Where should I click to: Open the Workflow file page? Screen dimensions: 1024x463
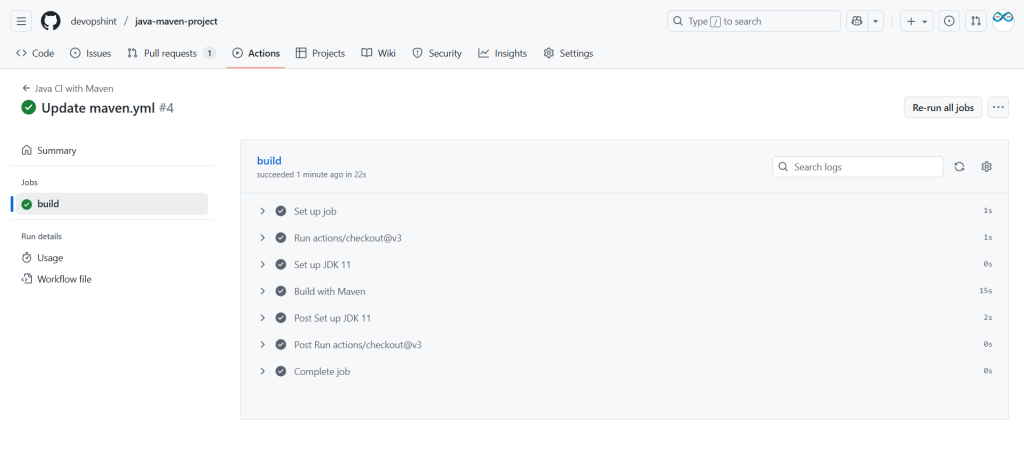(110, 279)
